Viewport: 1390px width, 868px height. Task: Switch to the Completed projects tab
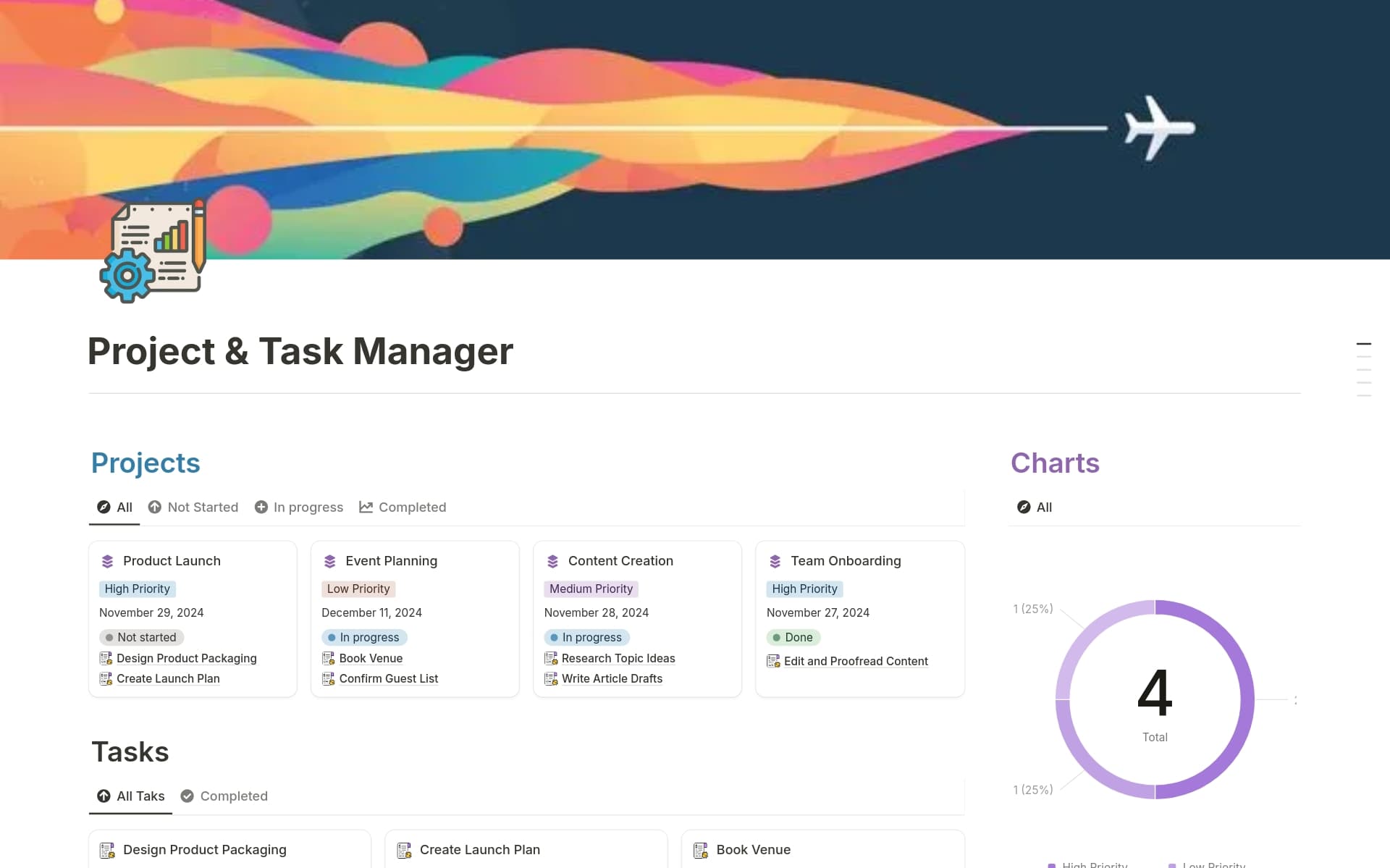[403, 507]
